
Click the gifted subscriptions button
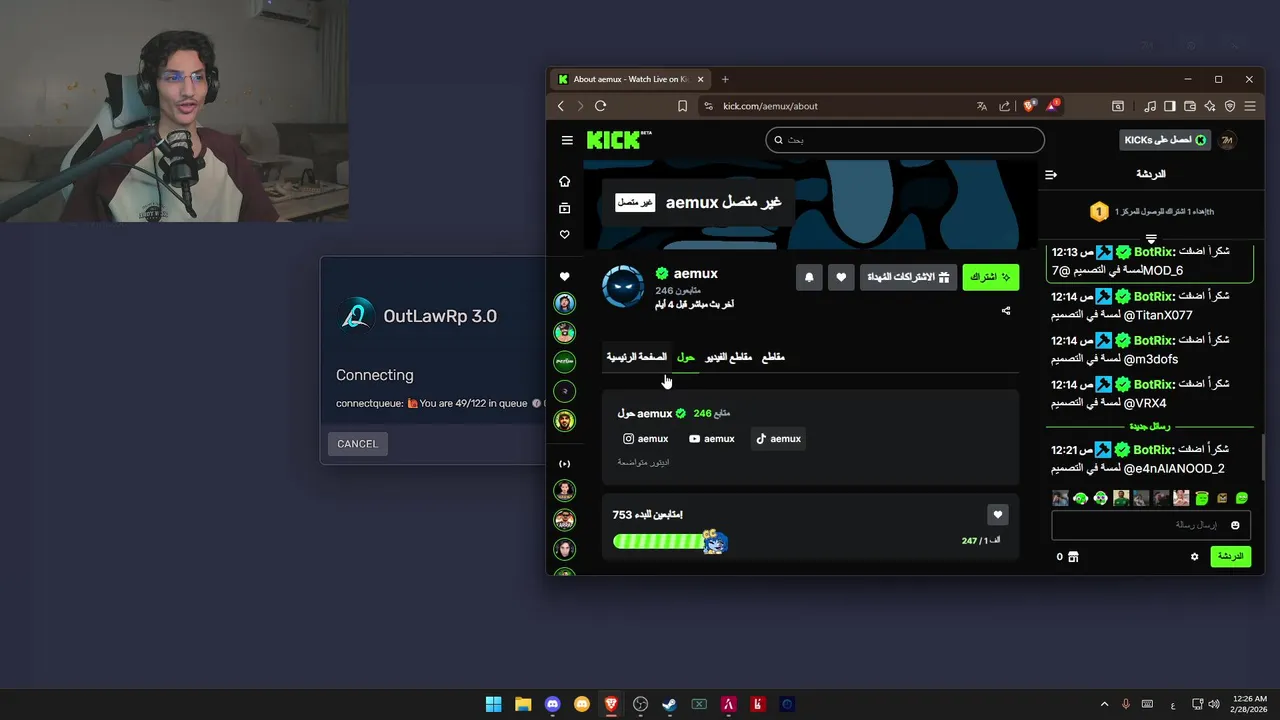click(908, 277)
